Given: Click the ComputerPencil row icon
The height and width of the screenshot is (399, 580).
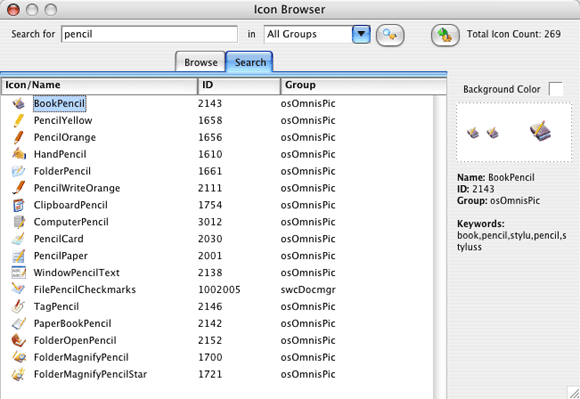Looking at the screenshot, I should point(18,222).
